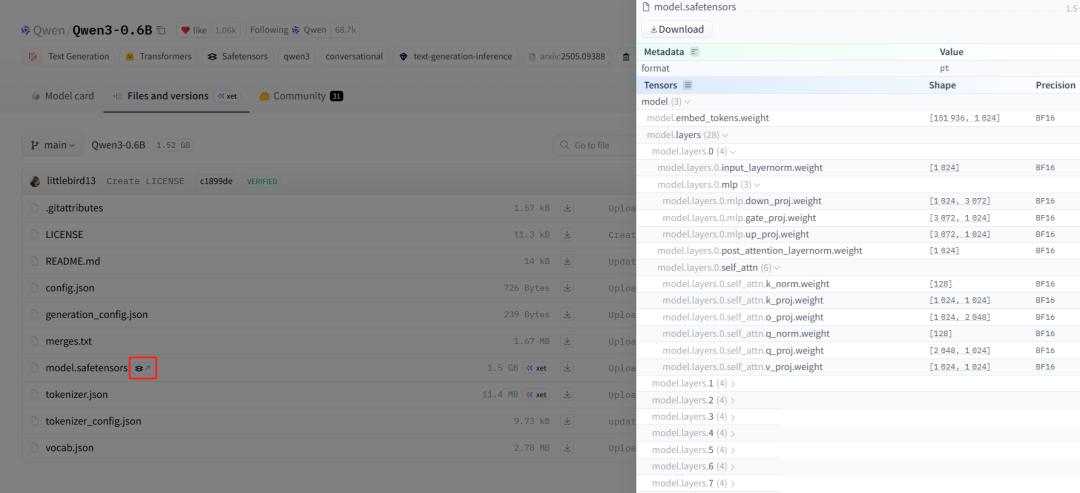Click download icon for generation_config.json

567,315
